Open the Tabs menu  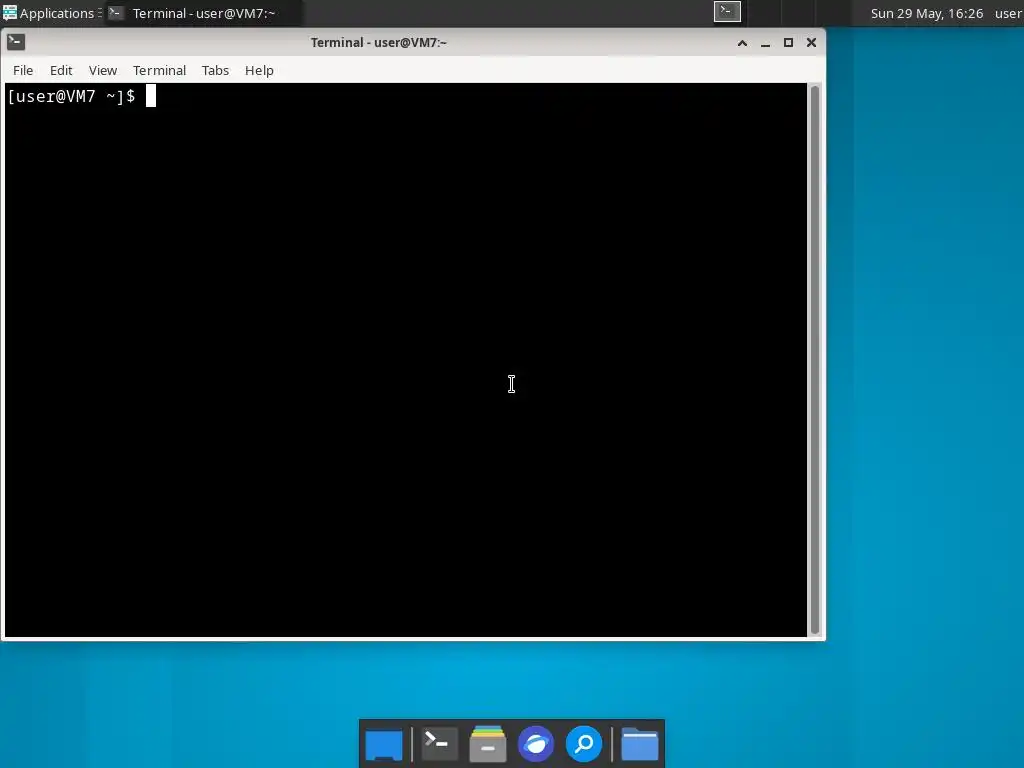pyautogui.click(x=215, y=71)
